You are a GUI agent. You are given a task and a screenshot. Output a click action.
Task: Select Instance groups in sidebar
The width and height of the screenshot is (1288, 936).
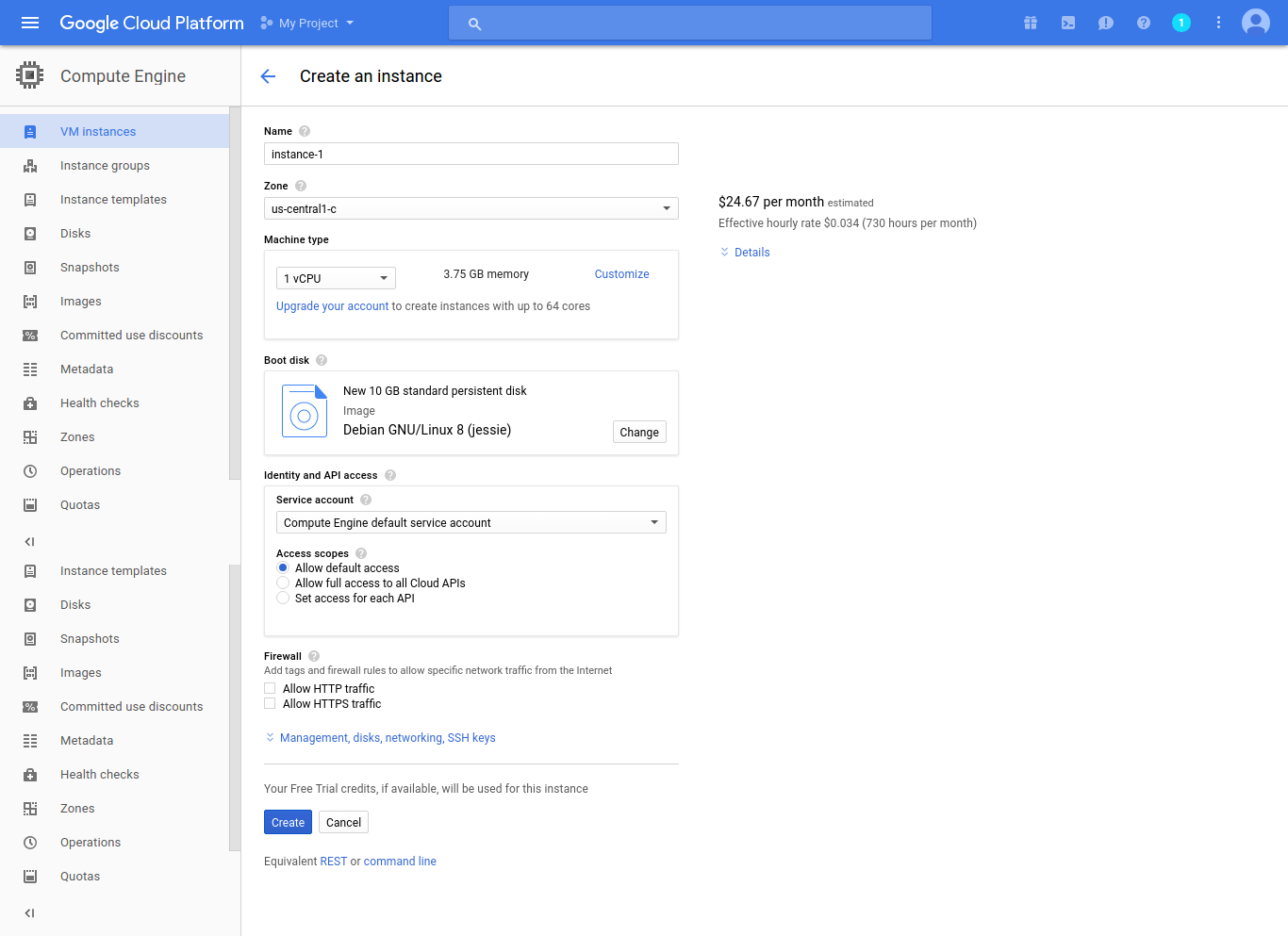(x=115, y=166)
